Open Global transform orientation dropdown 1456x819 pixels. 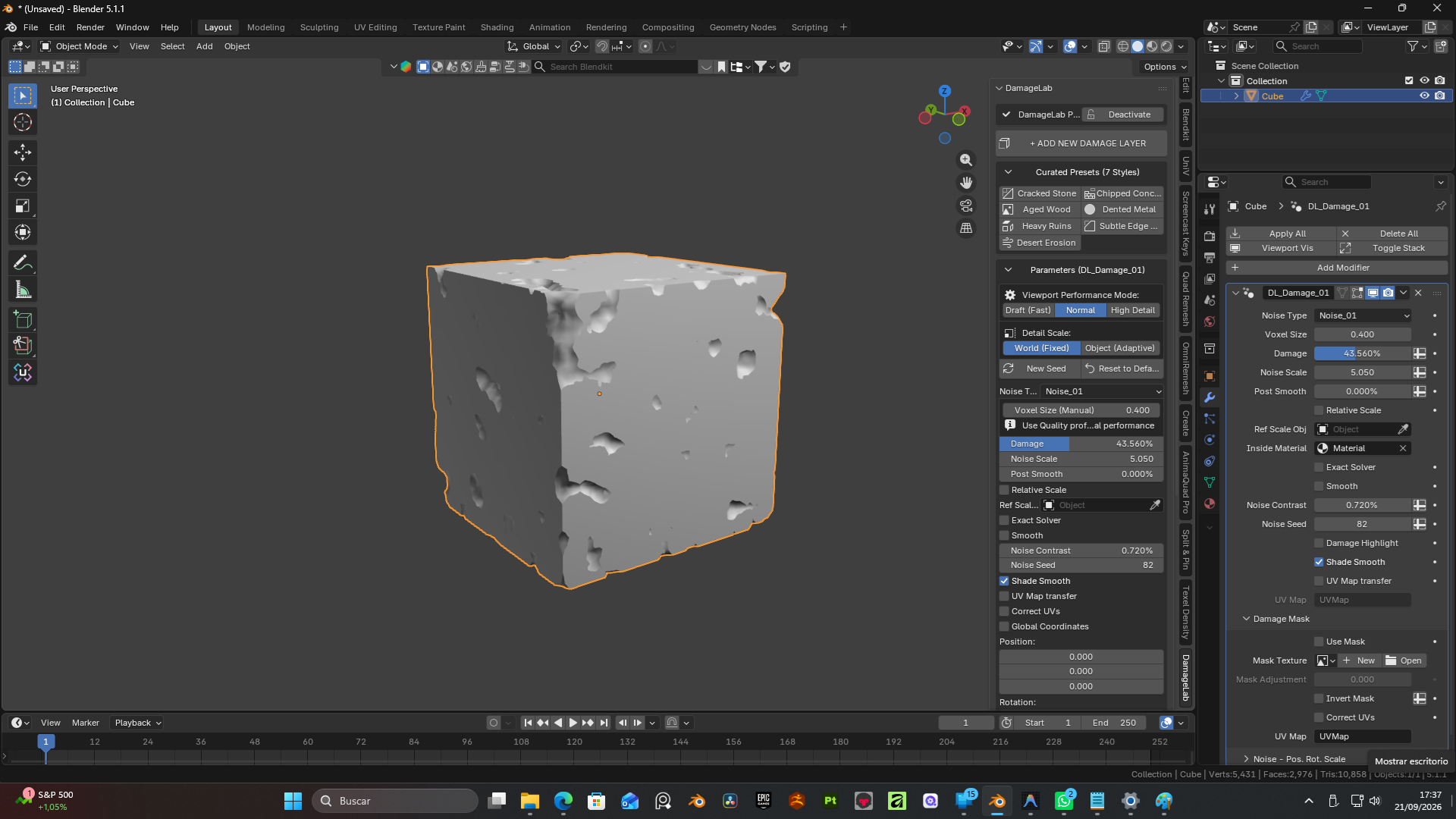pyautogui.click(x=534, y=46)
